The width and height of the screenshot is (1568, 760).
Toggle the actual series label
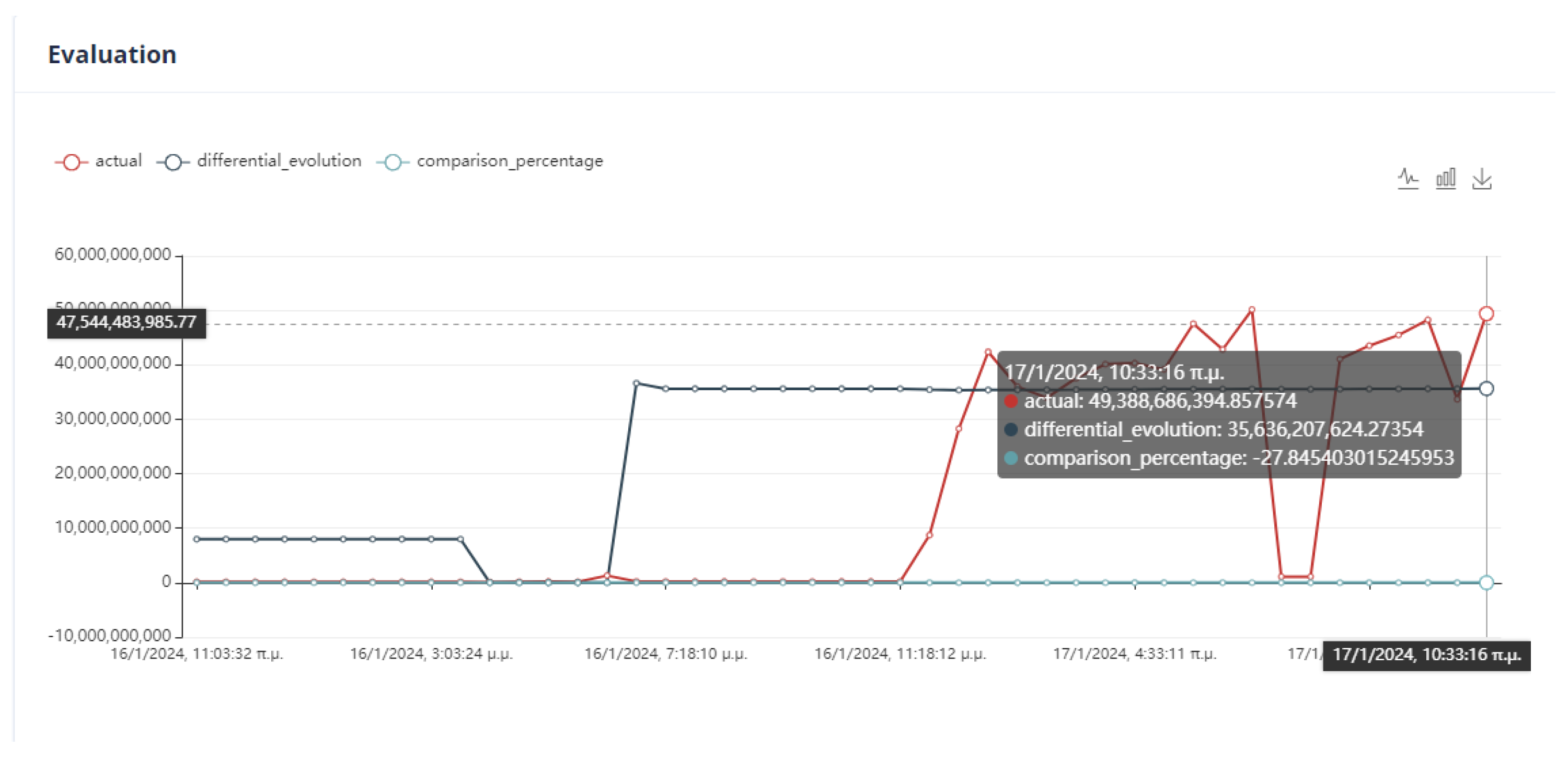click(x=118, y=161)
